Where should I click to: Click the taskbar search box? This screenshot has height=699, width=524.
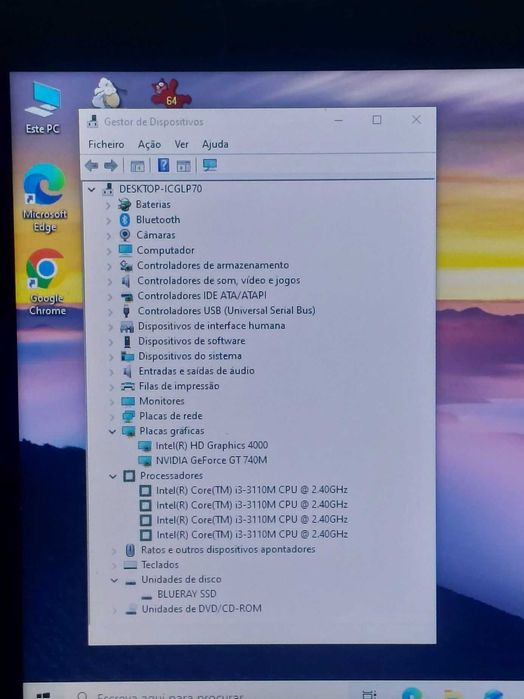(212, 694)
